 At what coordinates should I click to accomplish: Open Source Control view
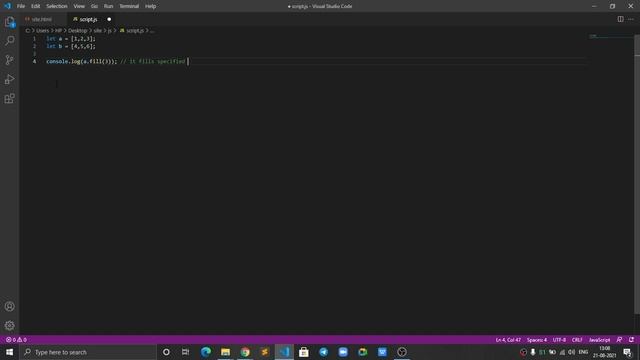(9, 60)
